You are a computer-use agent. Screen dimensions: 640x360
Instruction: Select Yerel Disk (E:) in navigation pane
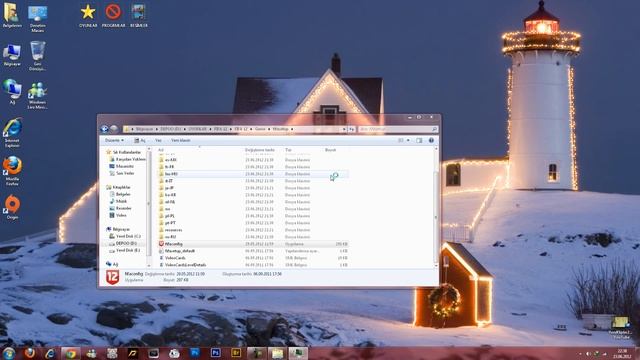(x=125, y=250)
